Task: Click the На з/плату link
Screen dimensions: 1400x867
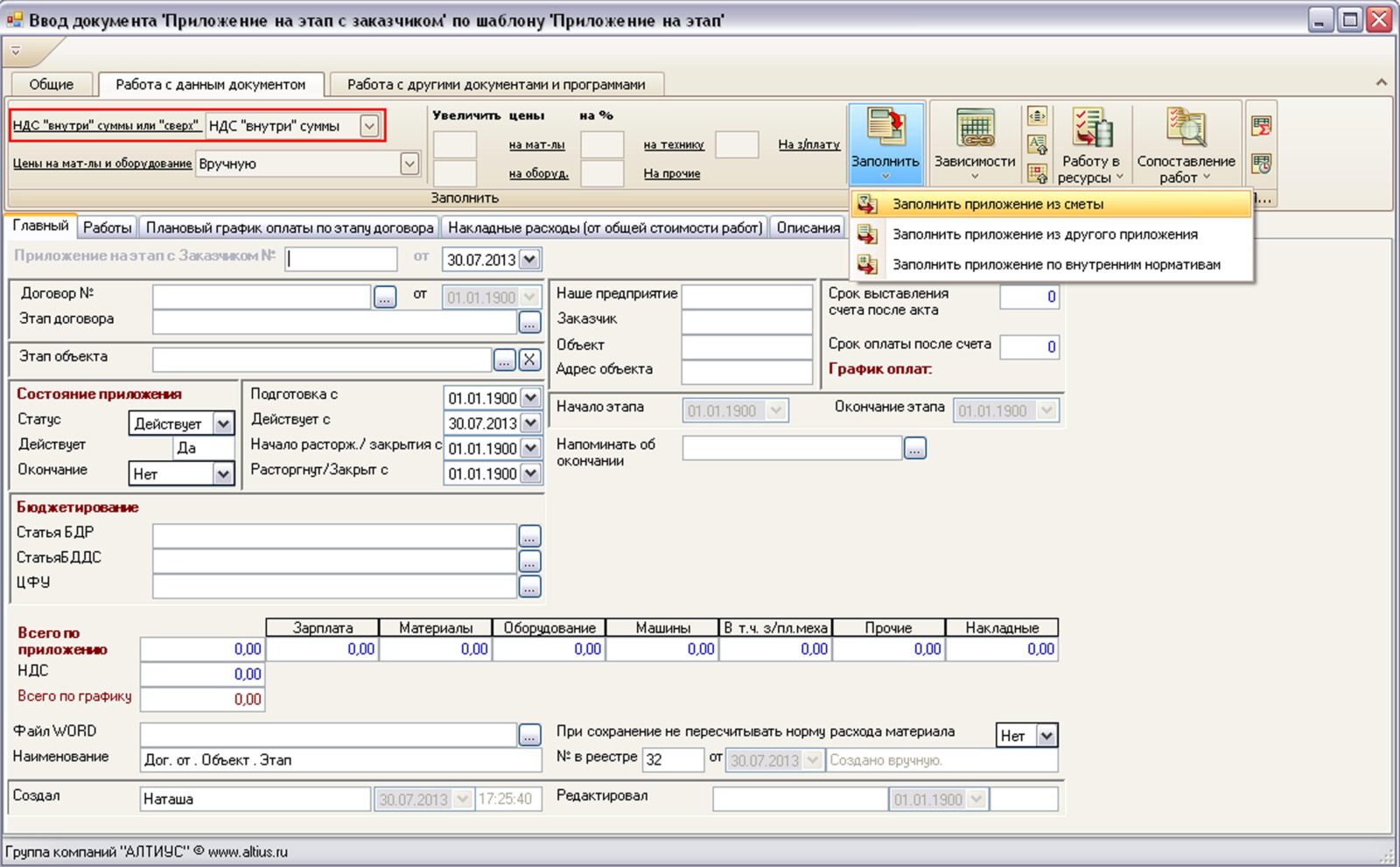Action: coord(808,144)
